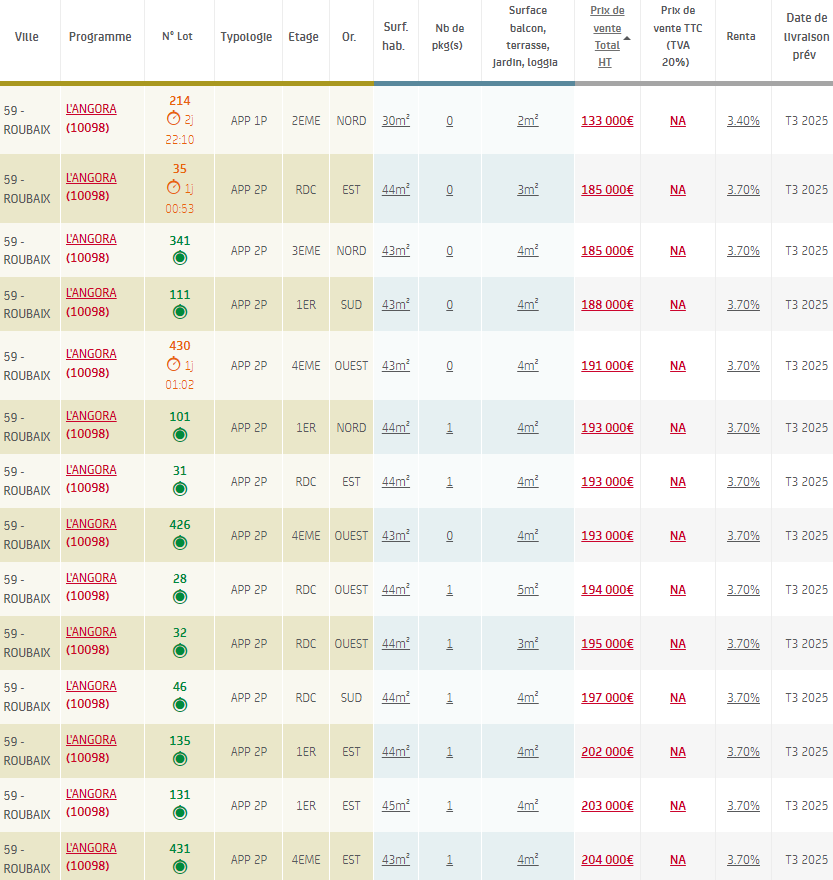
Task: Click the green availability dot for lot 341
Action: tap(180, 258)
